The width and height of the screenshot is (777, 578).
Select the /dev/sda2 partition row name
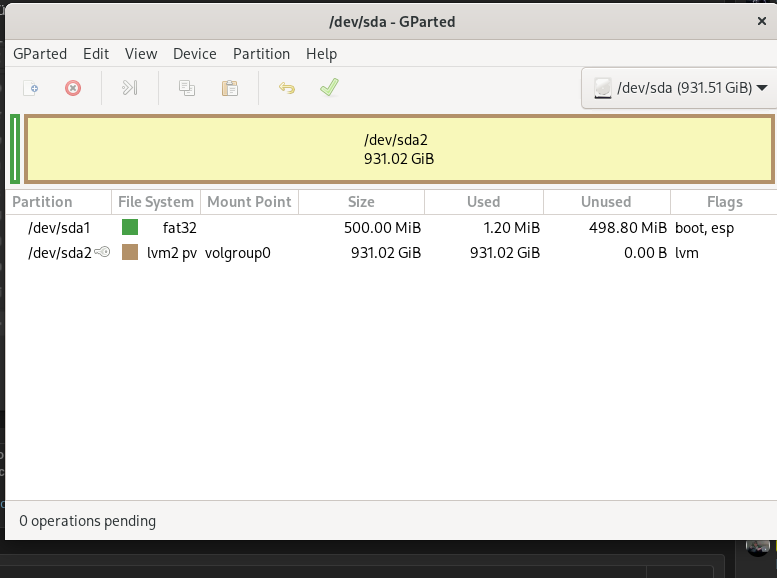tap(59, 253)
